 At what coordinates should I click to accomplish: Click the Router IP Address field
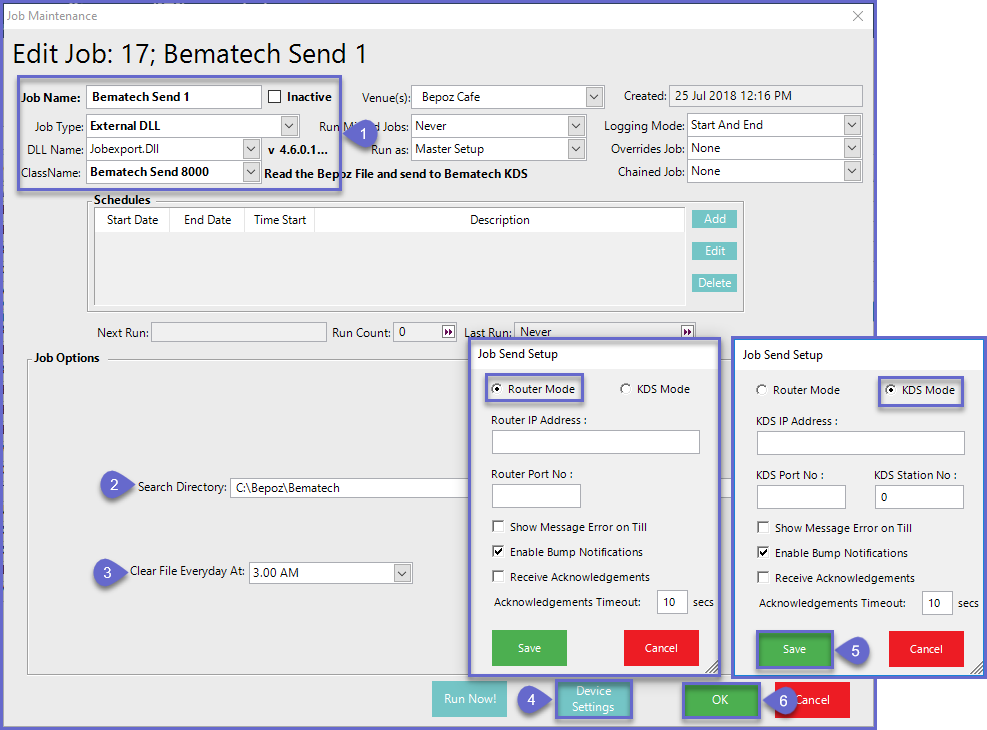(x=595, y=442)
